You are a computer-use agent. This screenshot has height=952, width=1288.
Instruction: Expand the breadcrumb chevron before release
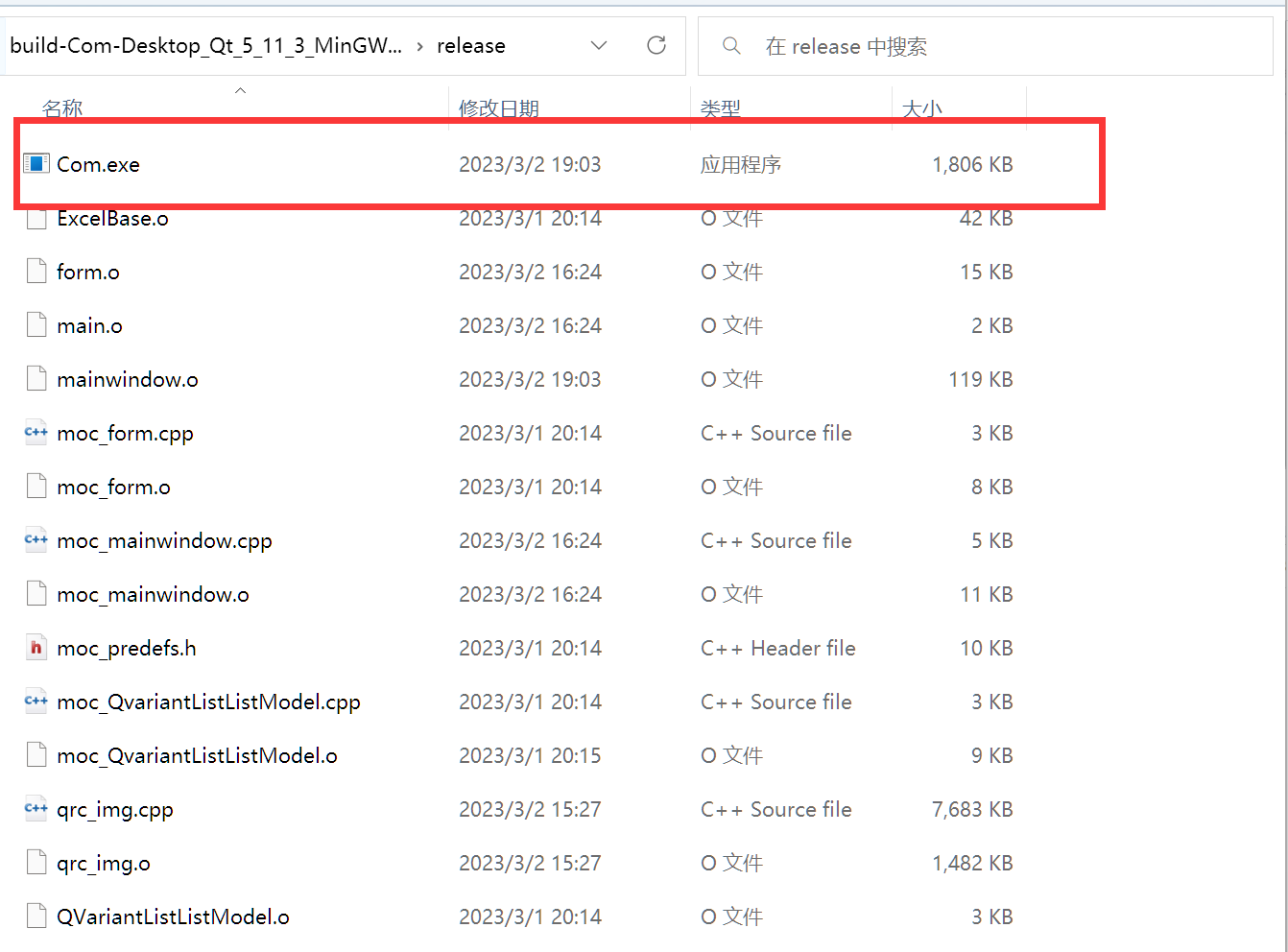click(x=419, y=46)
